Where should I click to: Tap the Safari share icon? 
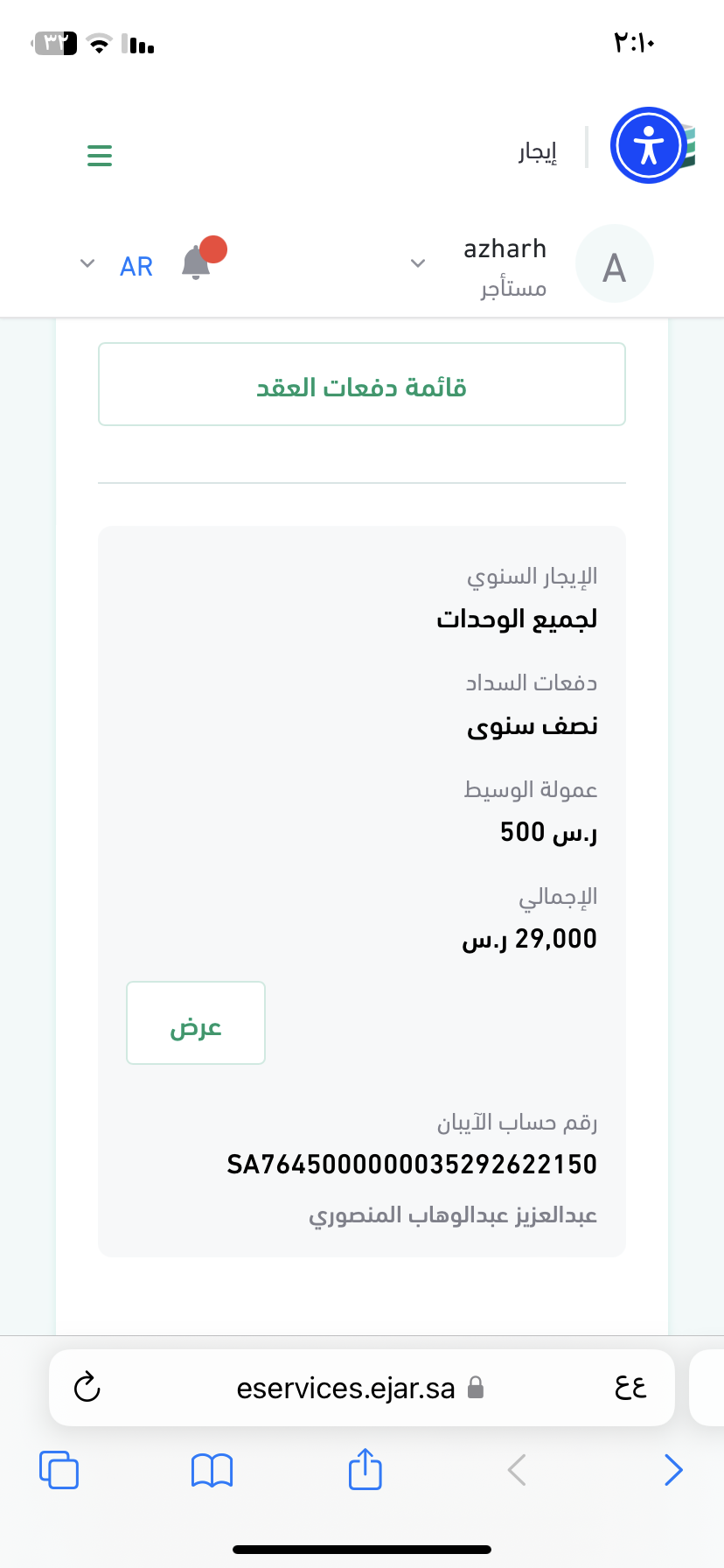point(365,1468)
